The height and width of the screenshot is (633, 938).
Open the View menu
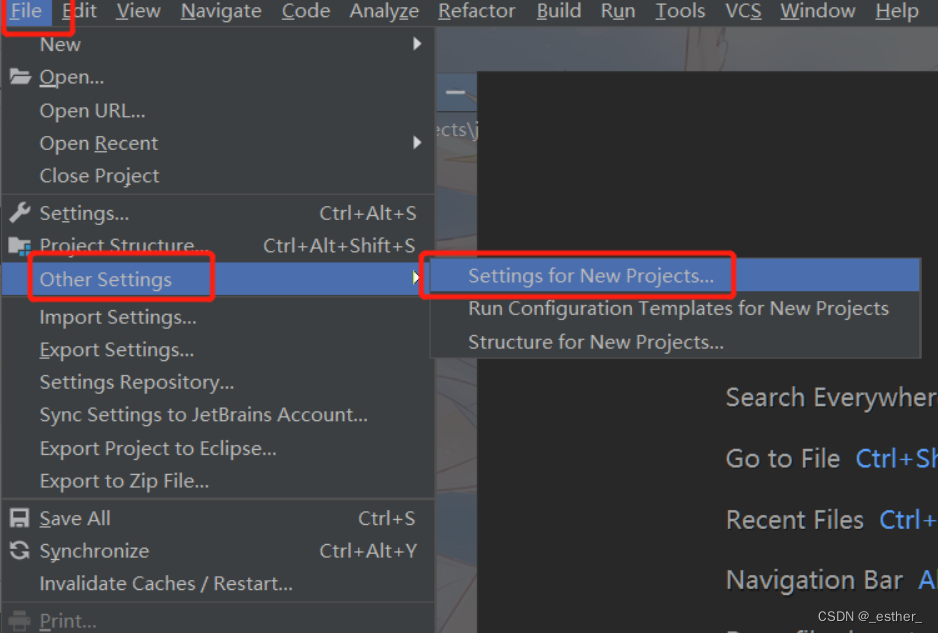[138, 11]
